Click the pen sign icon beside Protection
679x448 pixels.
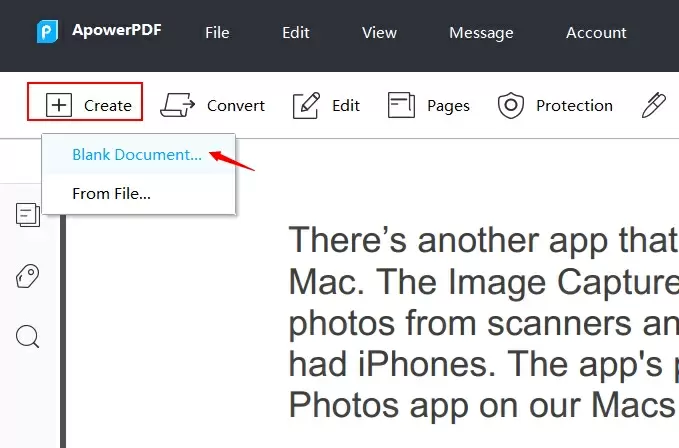[x=653, y=105]
